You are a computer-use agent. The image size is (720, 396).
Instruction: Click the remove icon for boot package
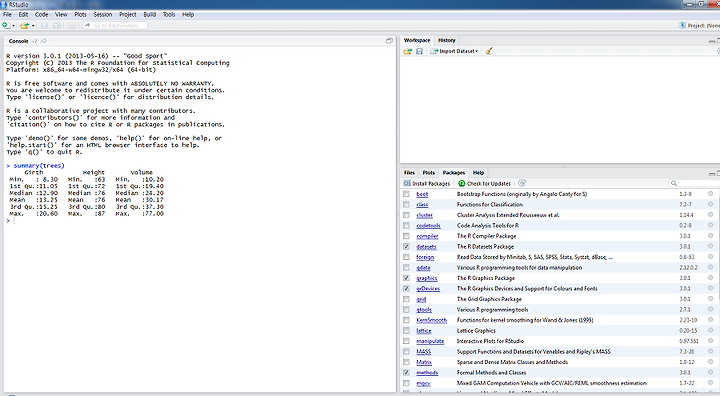710,194
